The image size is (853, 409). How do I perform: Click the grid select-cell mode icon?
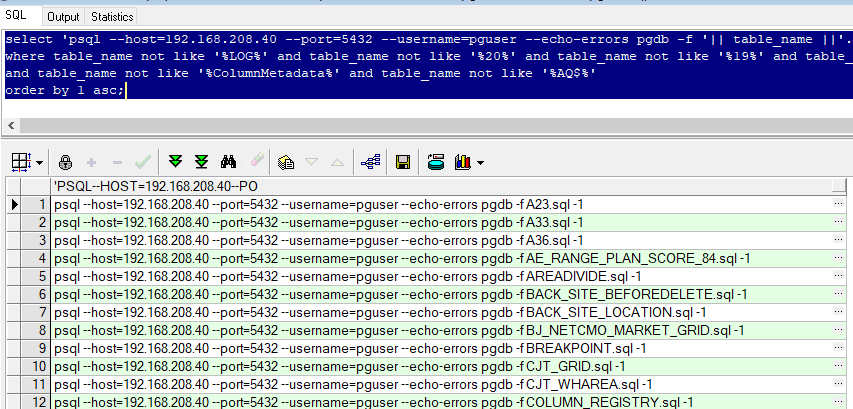pos(21,162)
